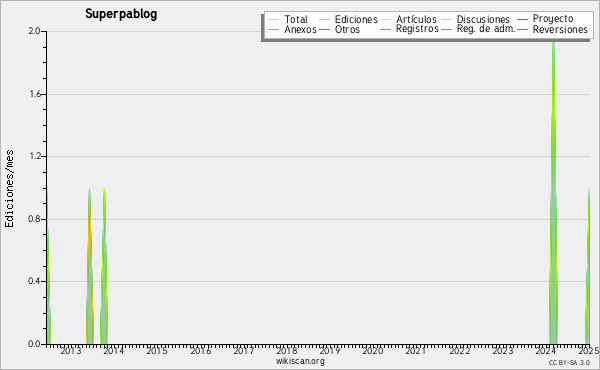The image size is (600, 370).
Task: Select the Reversiones legend entry
Action: (x=553, y=29)
